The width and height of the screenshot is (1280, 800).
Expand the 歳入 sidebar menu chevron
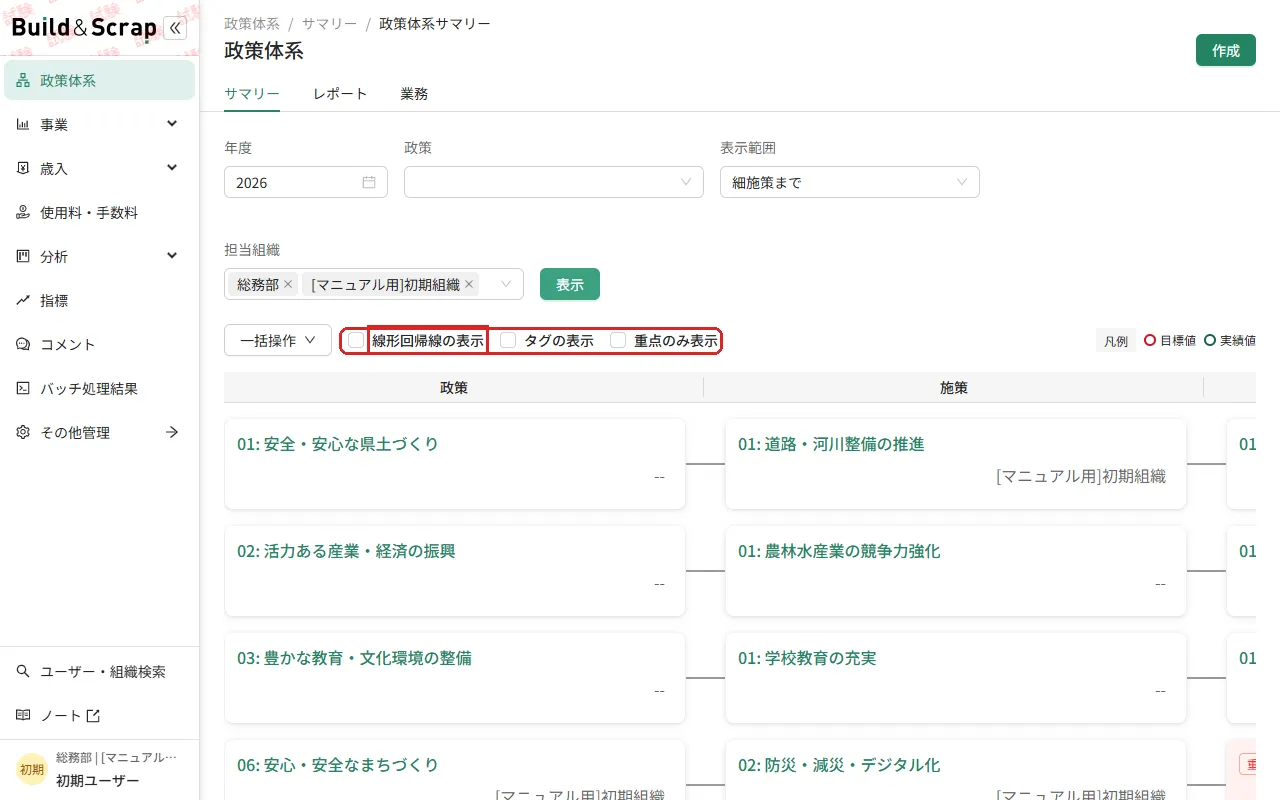tap(172, 168)
